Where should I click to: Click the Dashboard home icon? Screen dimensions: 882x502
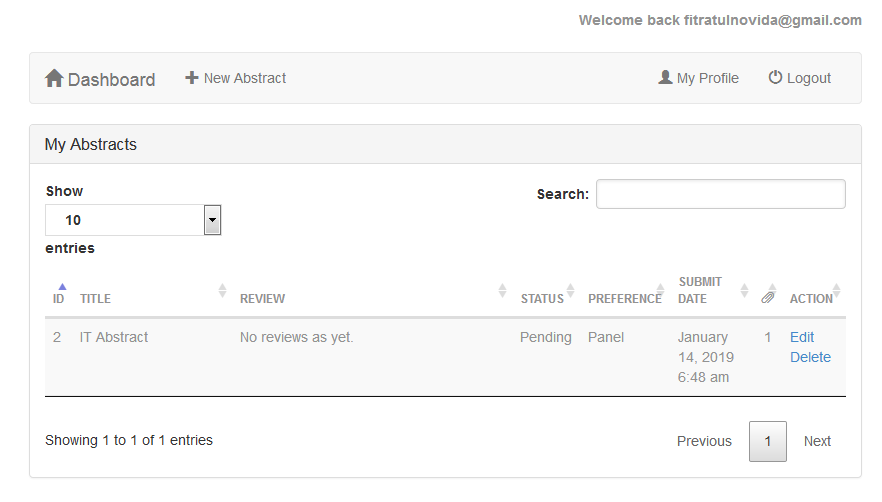[54, 78]
